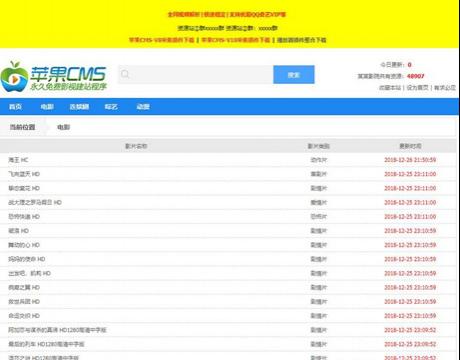Image resolution: width=460 pixels, height=360 pixels.
Task: Open the 苹果CMS-V8 plugin download link
Action: (162, 40)
